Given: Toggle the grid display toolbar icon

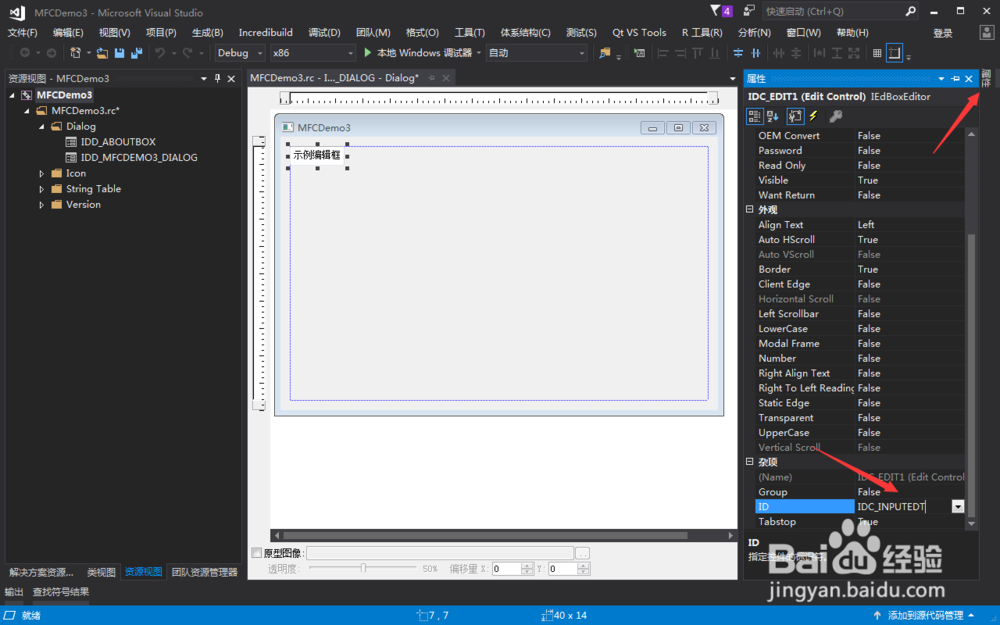Looking at the screenshot, I should click(x=877, y=53).
